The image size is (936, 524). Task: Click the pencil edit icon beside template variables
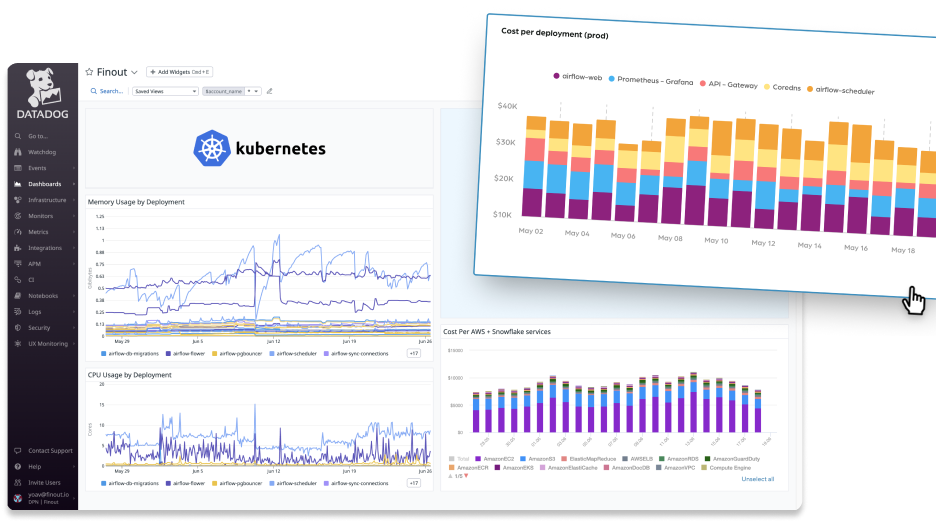pos(270,91)
